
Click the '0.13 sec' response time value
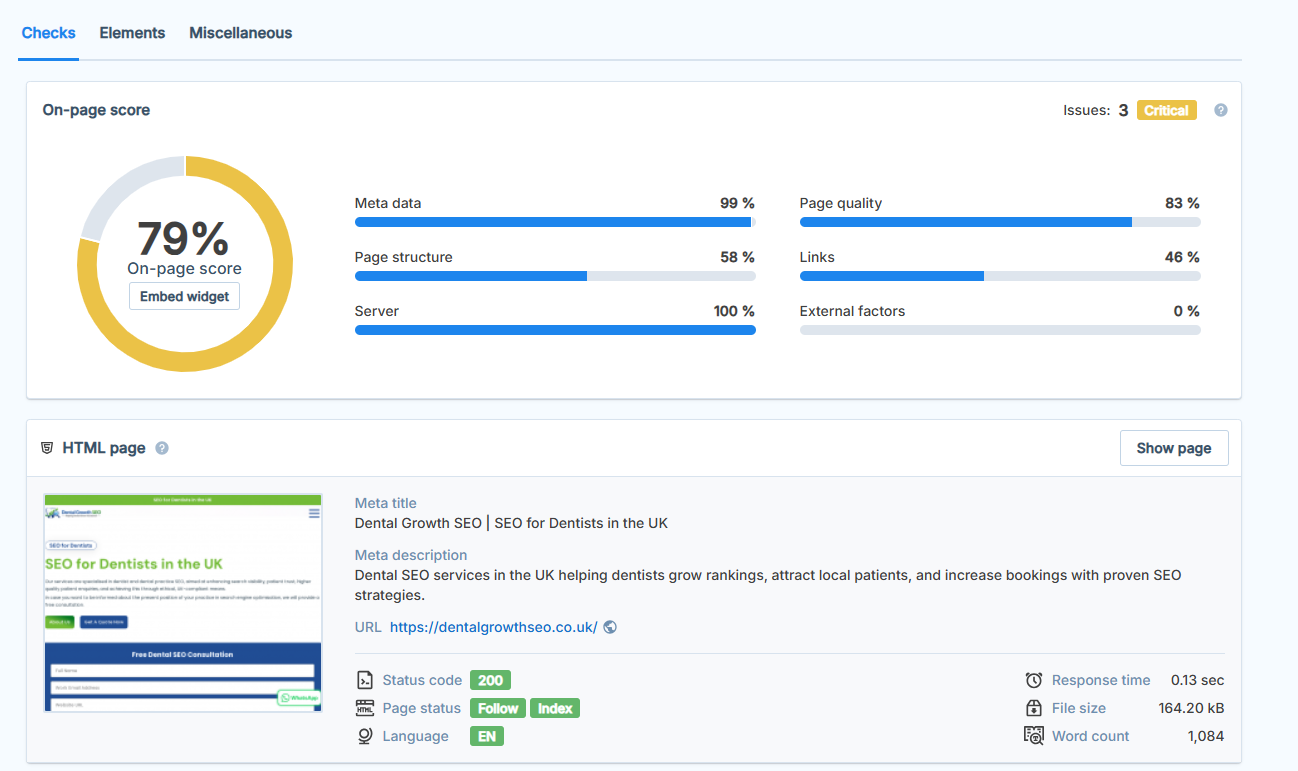click(x=1198, y=680)
